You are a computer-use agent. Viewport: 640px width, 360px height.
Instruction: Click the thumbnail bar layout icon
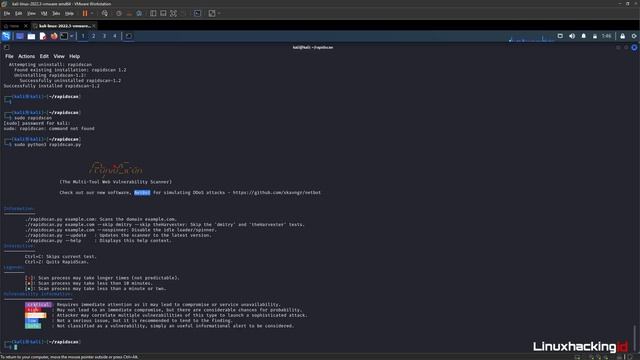[x=163, y=13]
